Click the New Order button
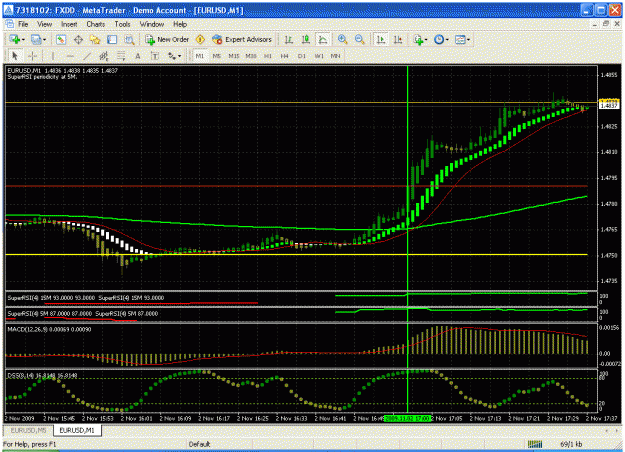Image resolution: width=625 pixels, height=452 pixels. [x=167, y=39]
